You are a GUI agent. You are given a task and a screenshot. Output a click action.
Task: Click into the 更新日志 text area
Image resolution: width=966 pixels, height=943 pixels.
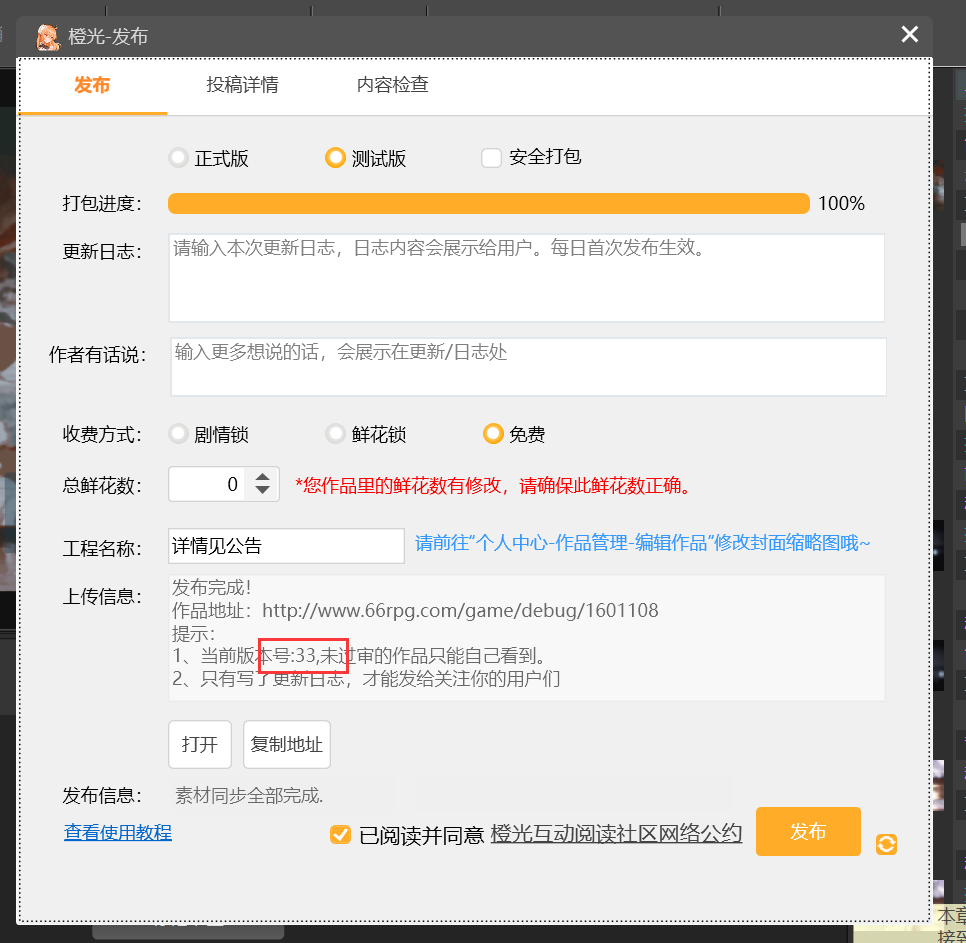(526, 278)
